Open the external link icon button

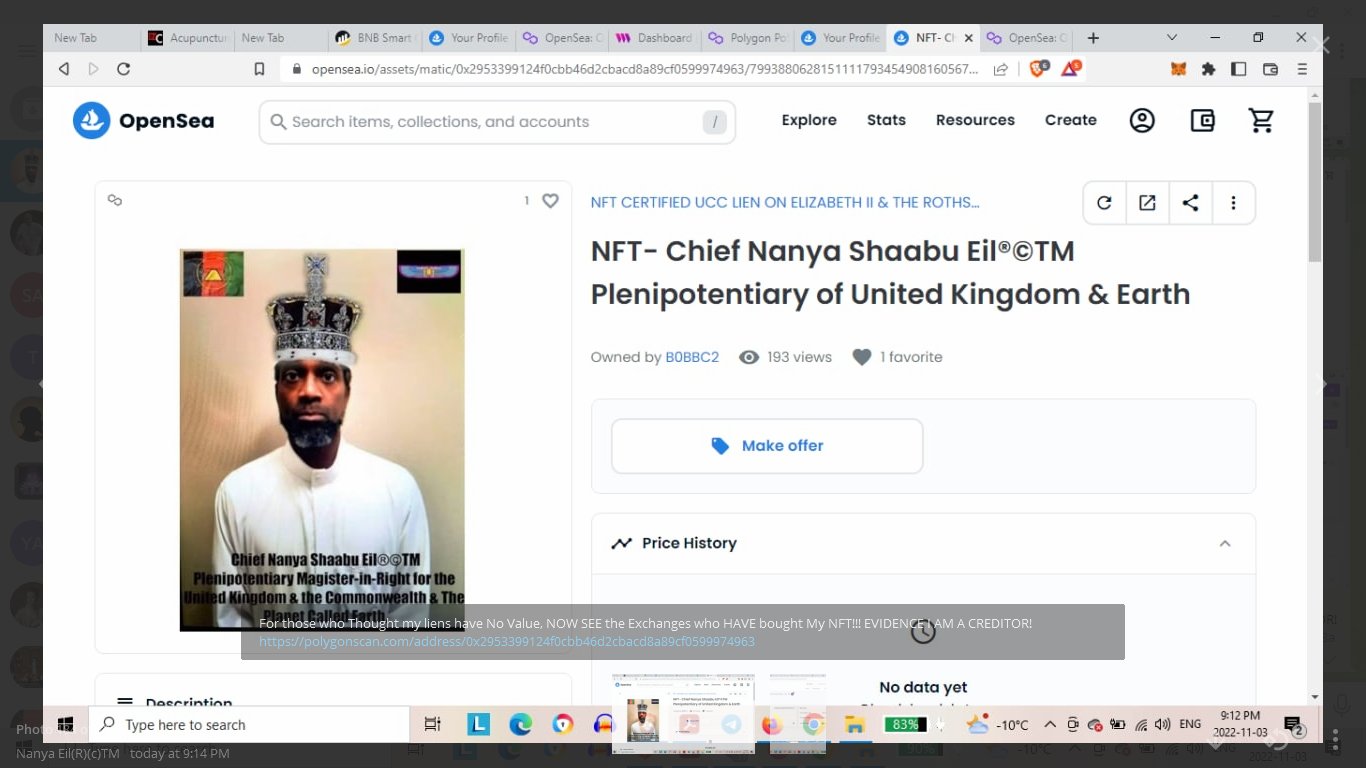coord(1147,203)
